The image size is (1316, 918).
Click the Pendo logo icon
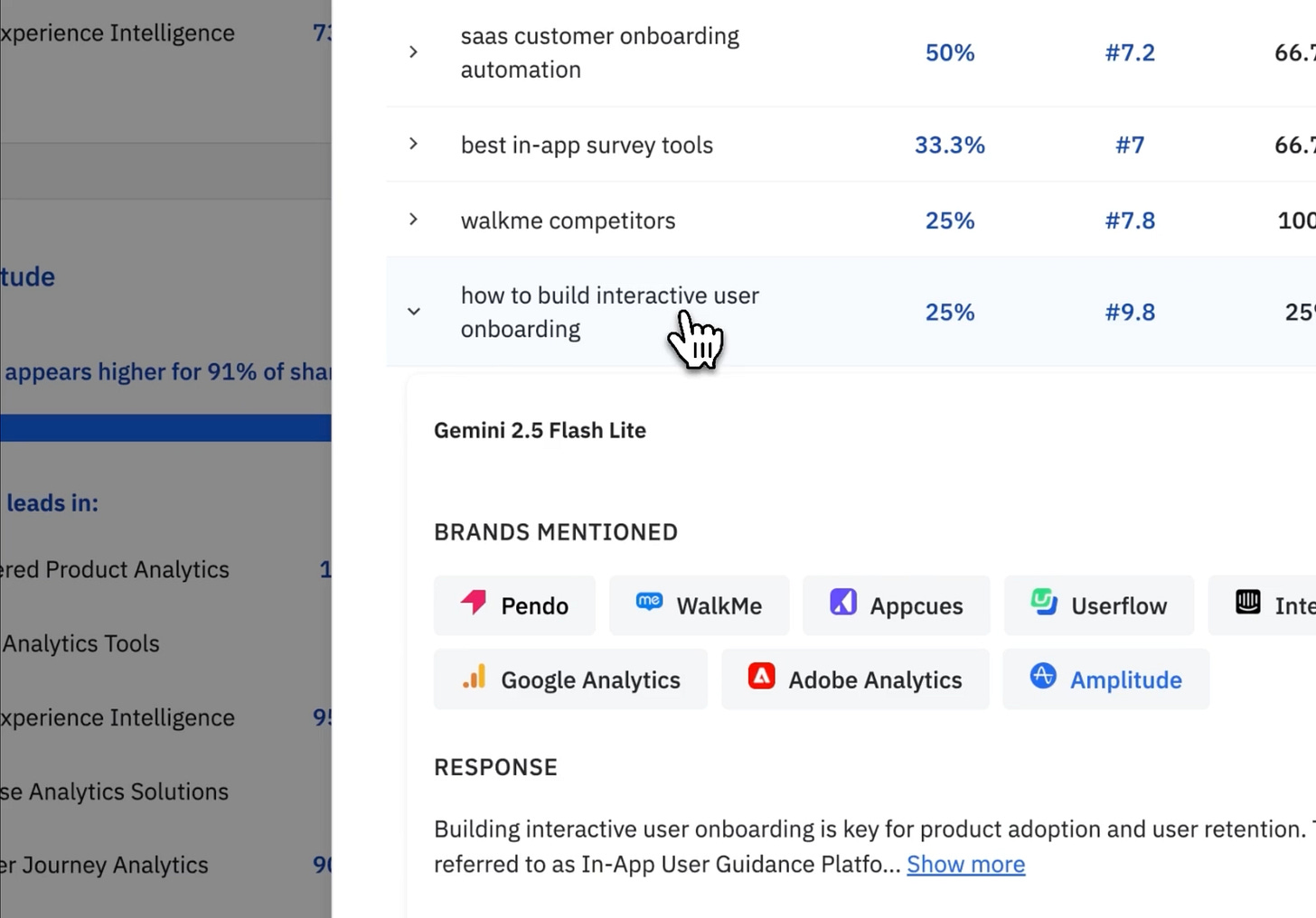pos(474,603)
